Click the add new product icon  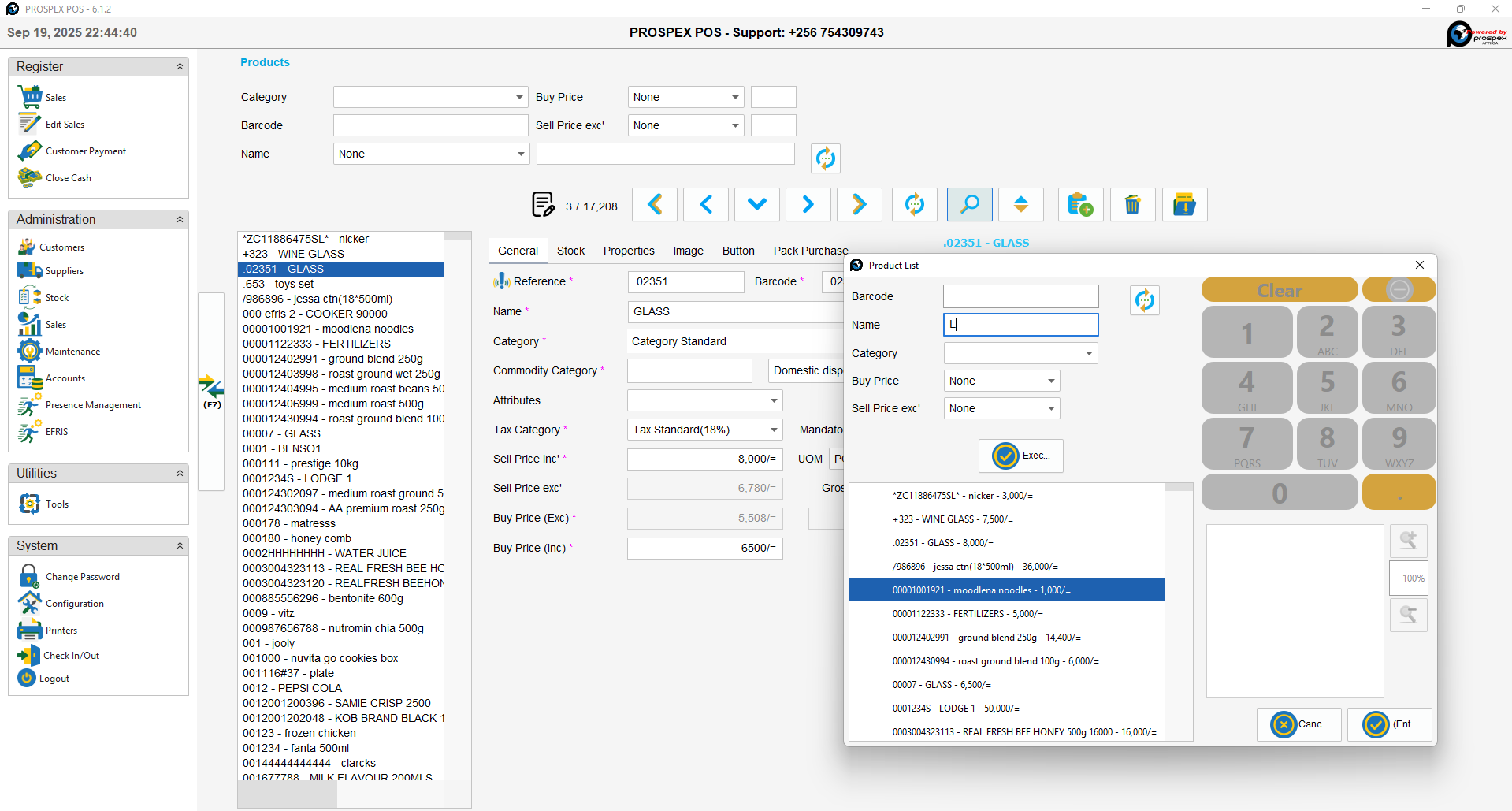pos(1080,205)
